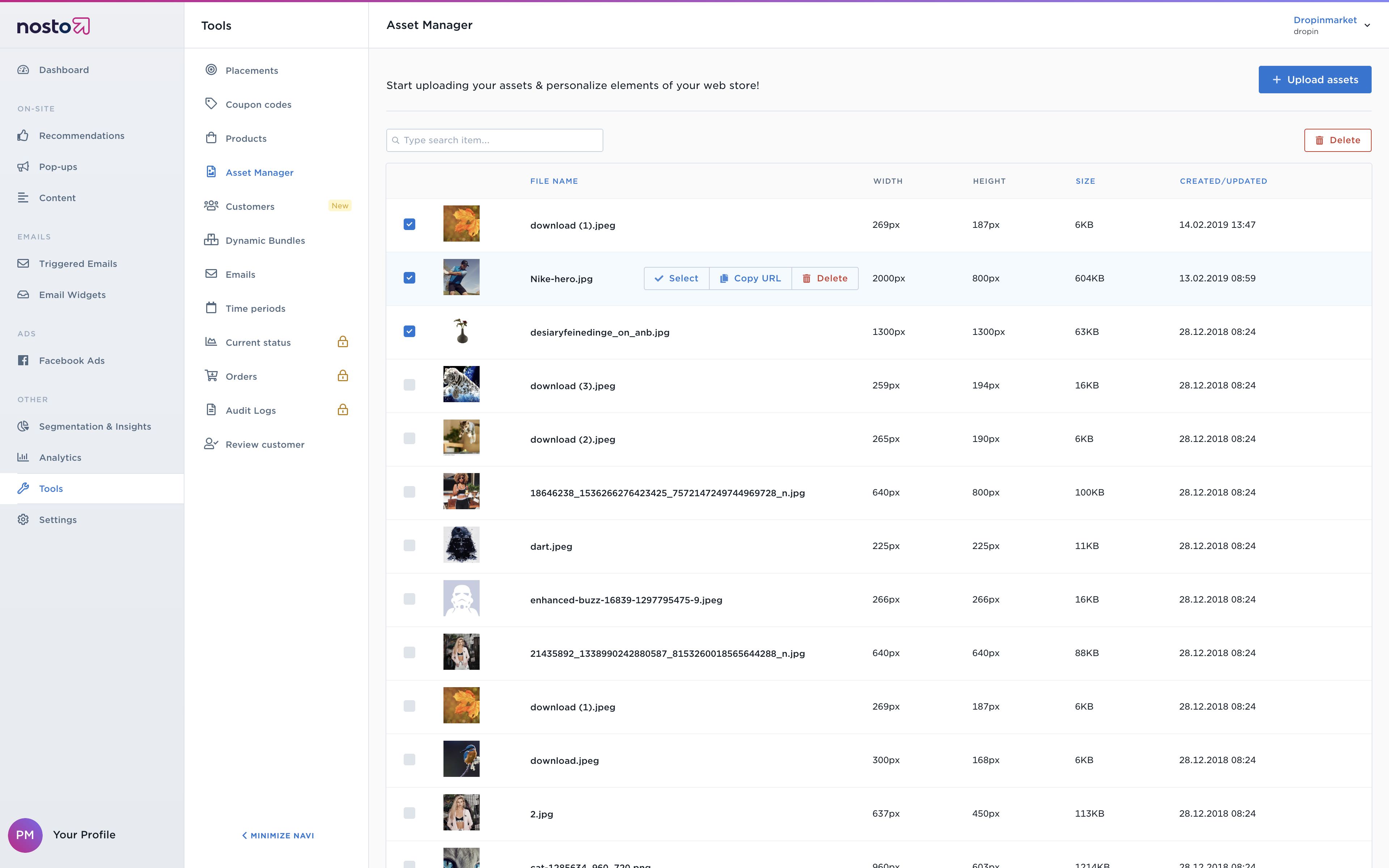Click the Settings gear icon
This screenshot has width=1389, height=868.
click(23, 520)
